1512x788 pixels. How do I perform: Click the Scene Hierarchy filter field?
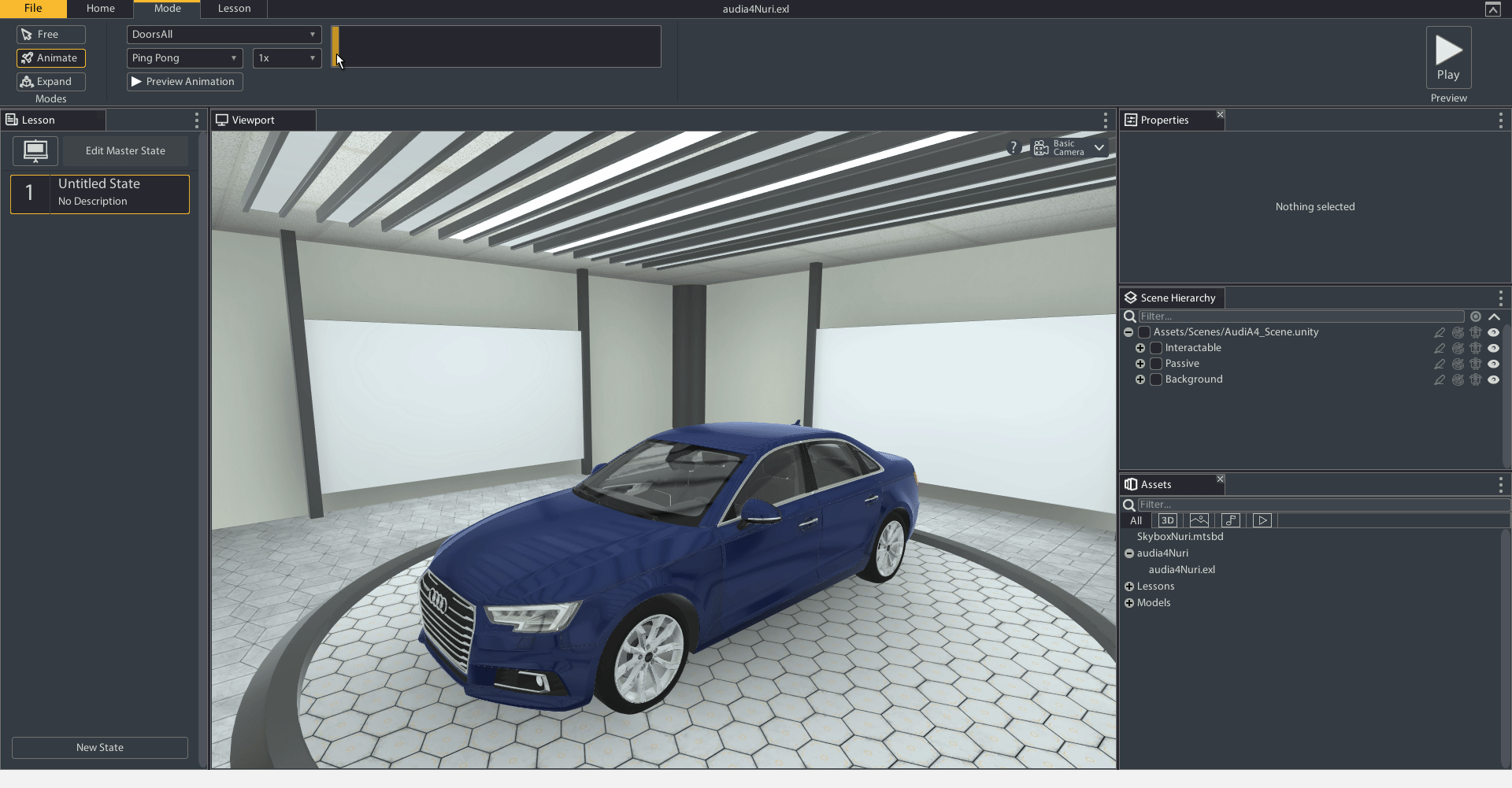coord(1301,316)
